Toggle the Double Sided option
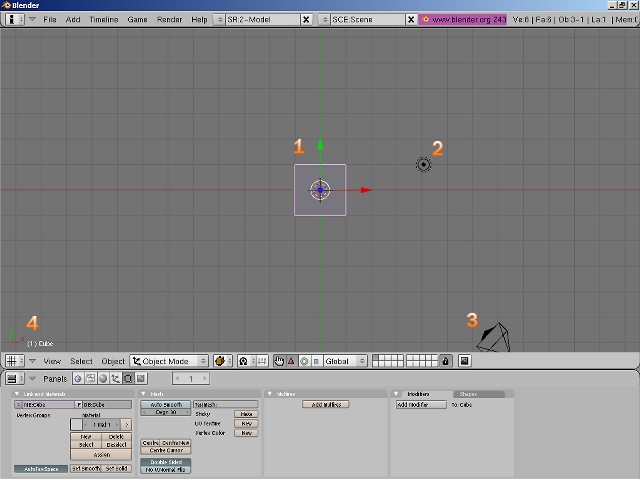 [164, 460]
